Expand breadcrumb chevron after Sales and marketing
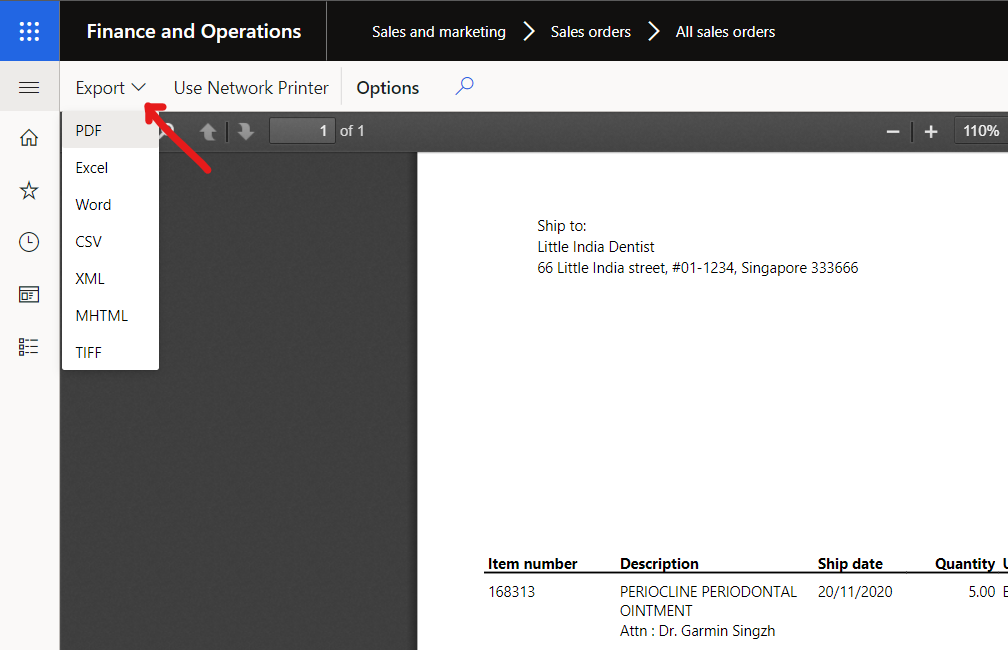1008x650 pixels. [528, 32]
